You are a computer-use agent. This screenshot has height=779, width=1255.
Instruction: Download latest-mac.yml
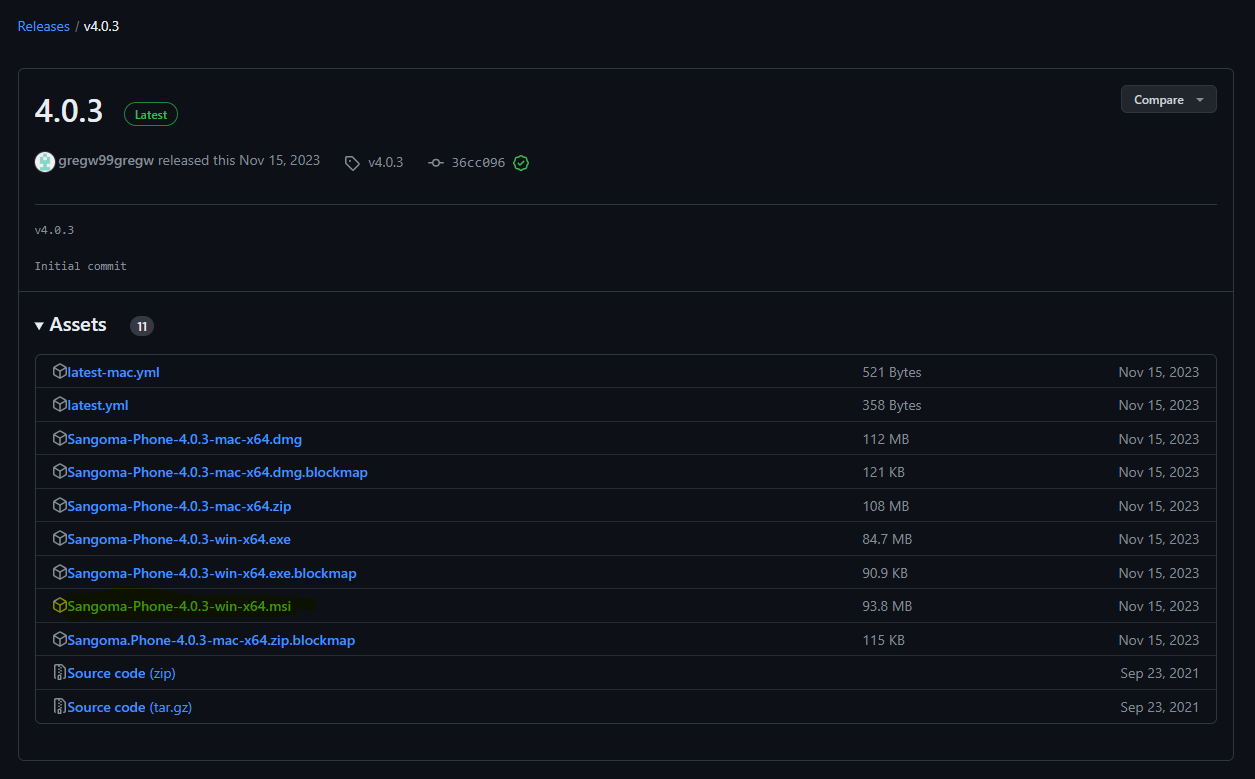click(113, 372)
